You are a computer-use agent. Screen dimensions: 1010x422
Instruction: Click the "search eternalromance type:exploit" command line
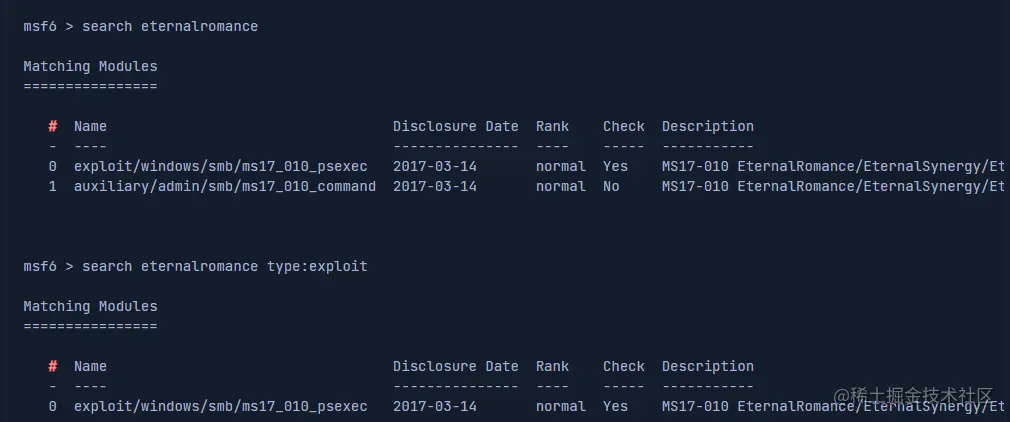pos(224,266)
